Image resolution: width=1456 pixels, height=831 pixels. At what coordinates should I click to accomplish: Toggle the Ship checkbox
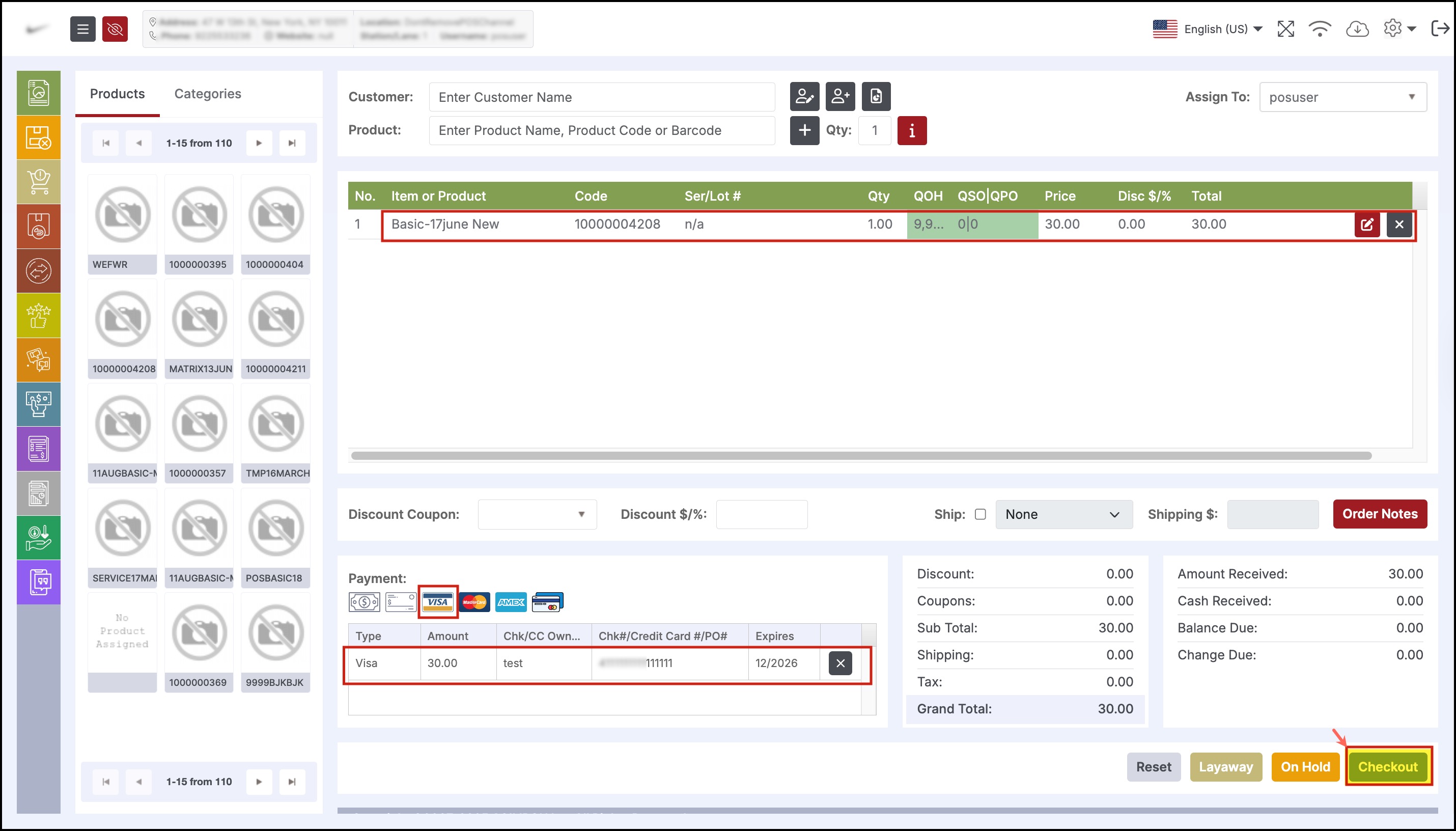[980, 514]
